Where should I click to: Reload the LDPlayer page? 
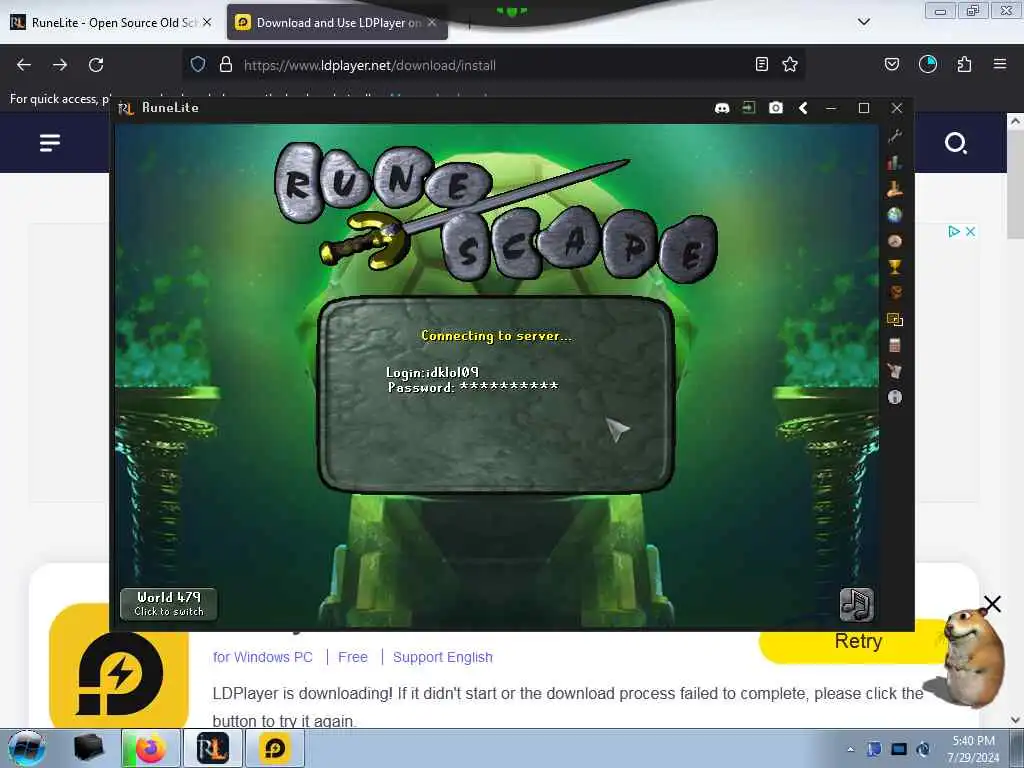pyautogui.click(x=96, y=65)
